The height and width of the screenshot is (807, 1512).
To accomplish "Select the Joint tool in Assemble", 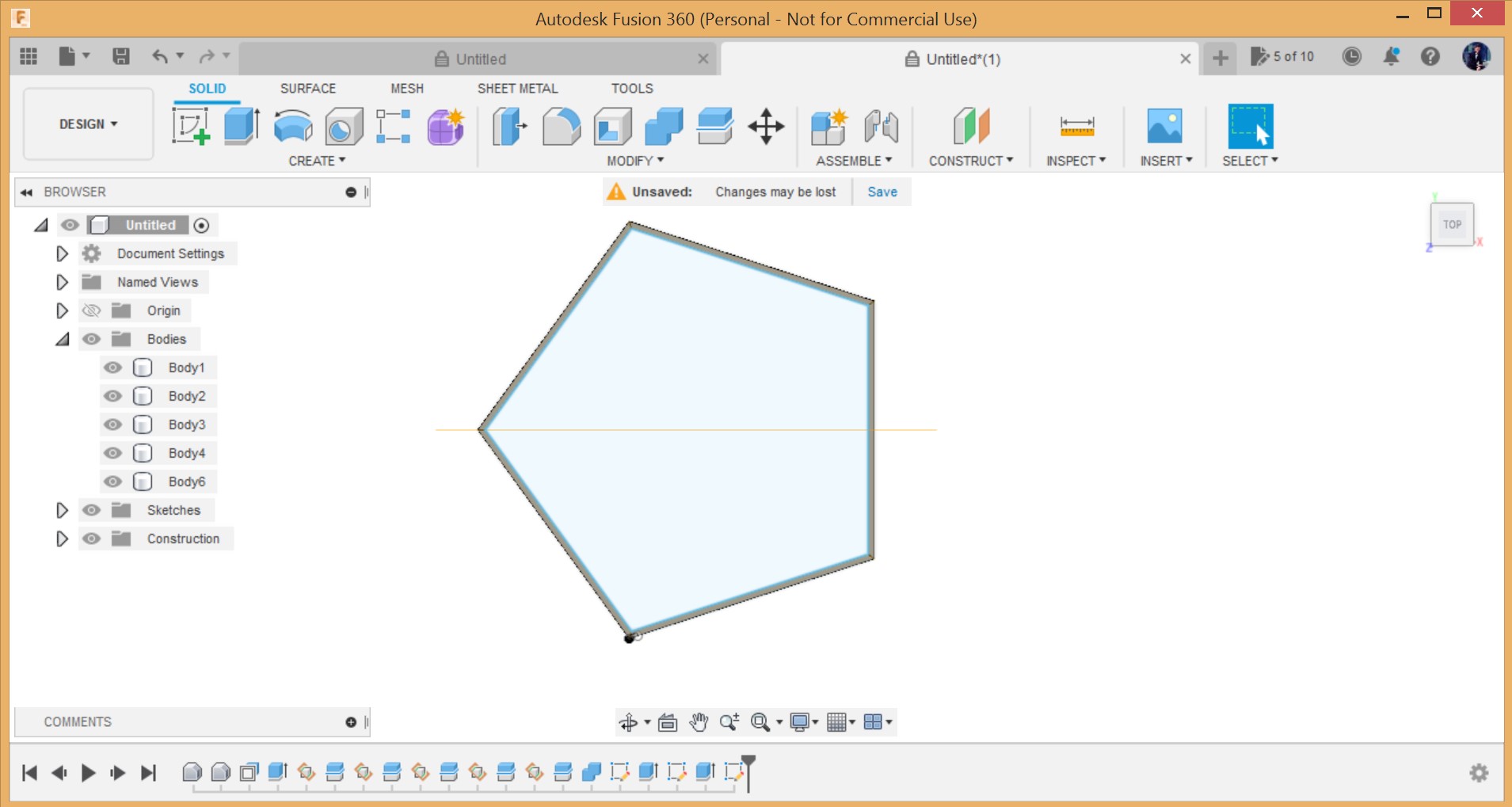I will point(879,127).
